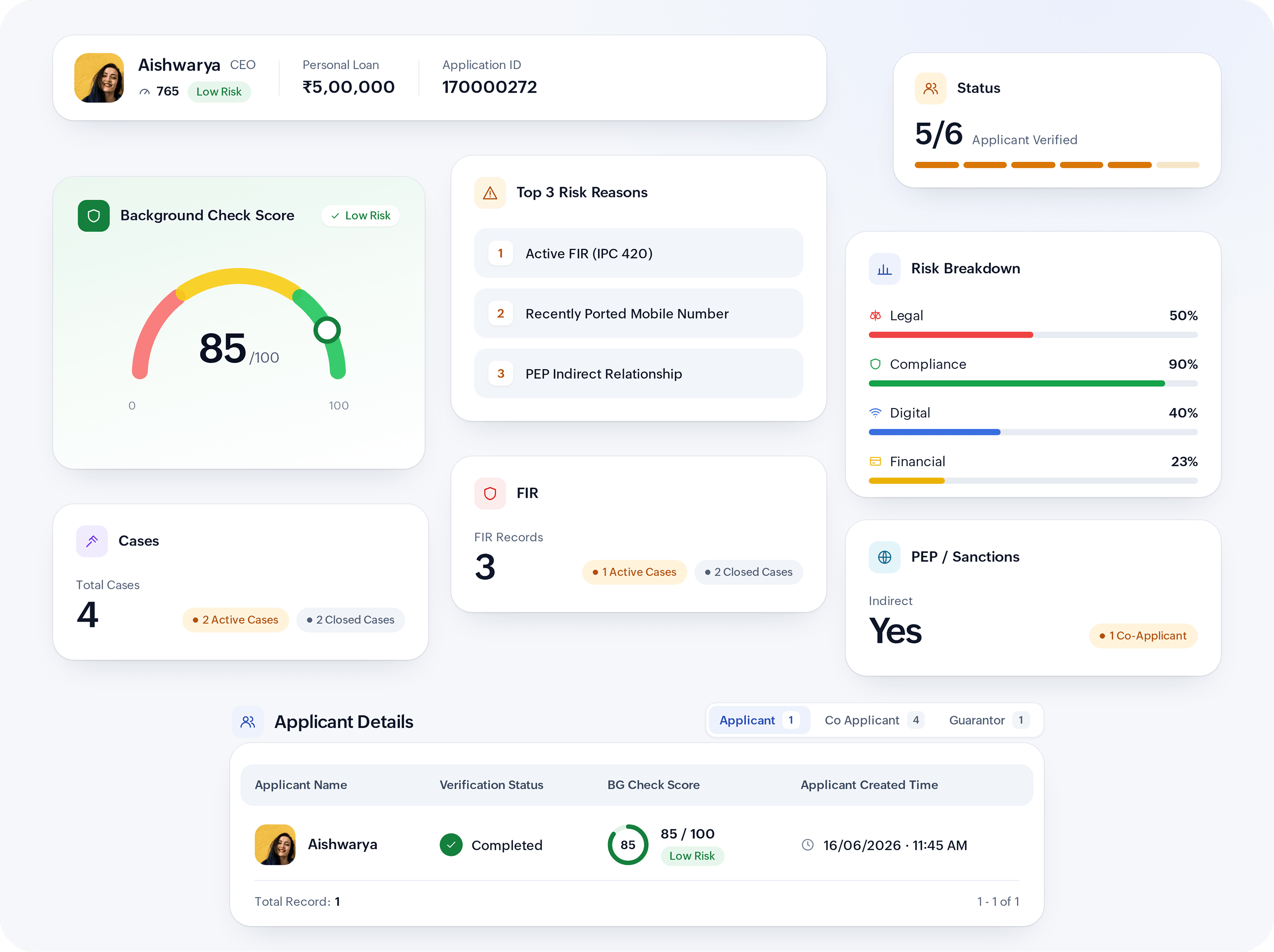This screenshot has width=1274, height=952.
Task: Click the Low Risk badge under Aishwarya header
Action: click(x=219, y=92)
